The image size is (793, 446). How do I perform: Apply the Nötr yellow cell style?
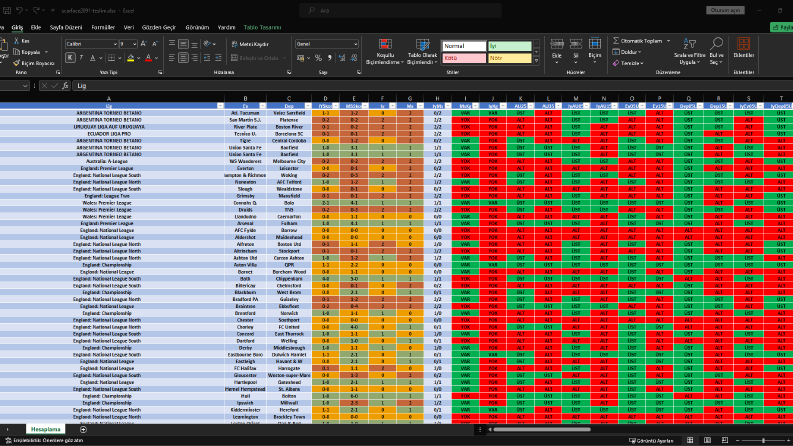tap(510, 58)
